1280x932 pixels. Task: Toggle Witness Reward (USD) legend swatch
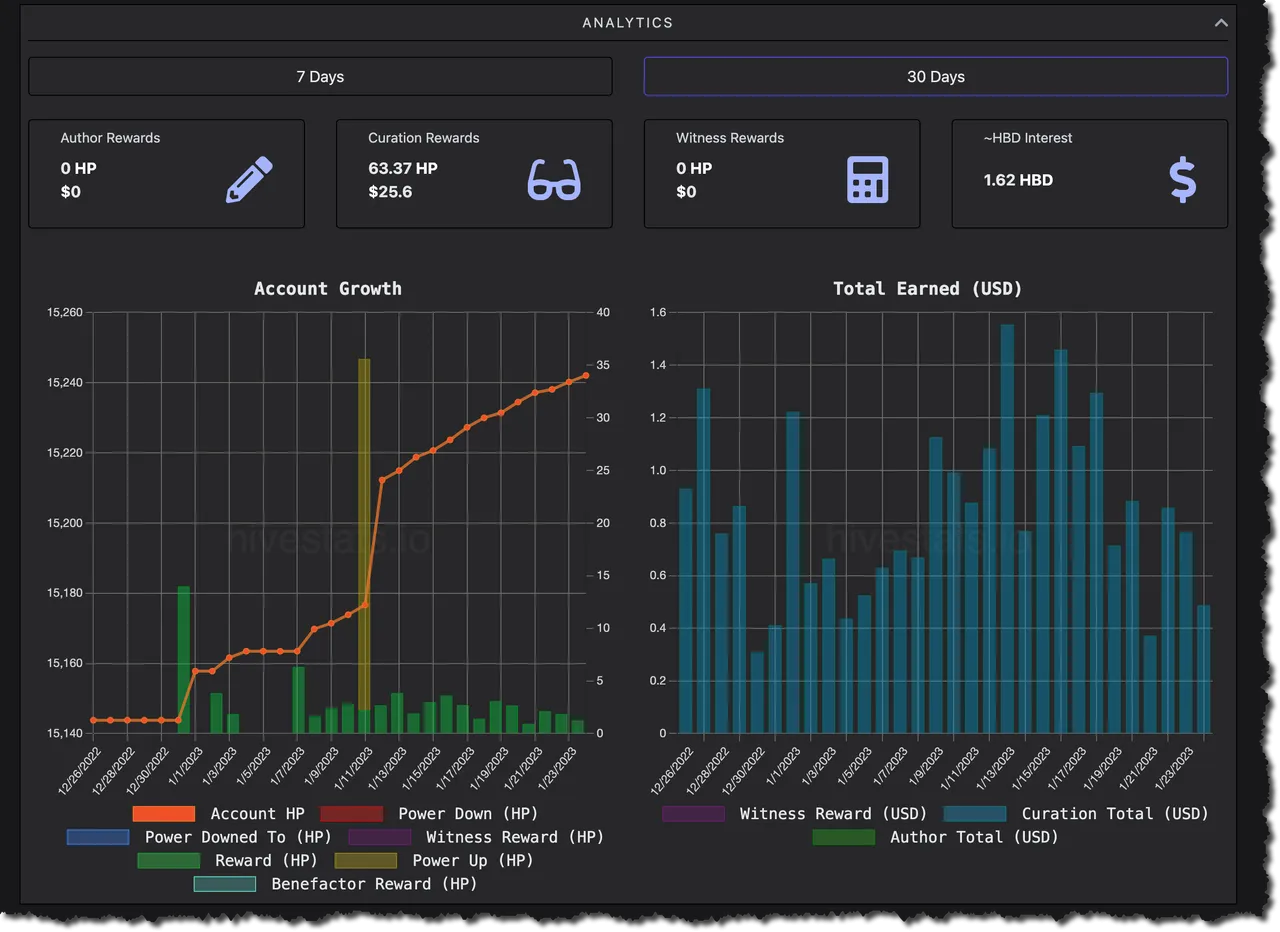coord(693,814)
